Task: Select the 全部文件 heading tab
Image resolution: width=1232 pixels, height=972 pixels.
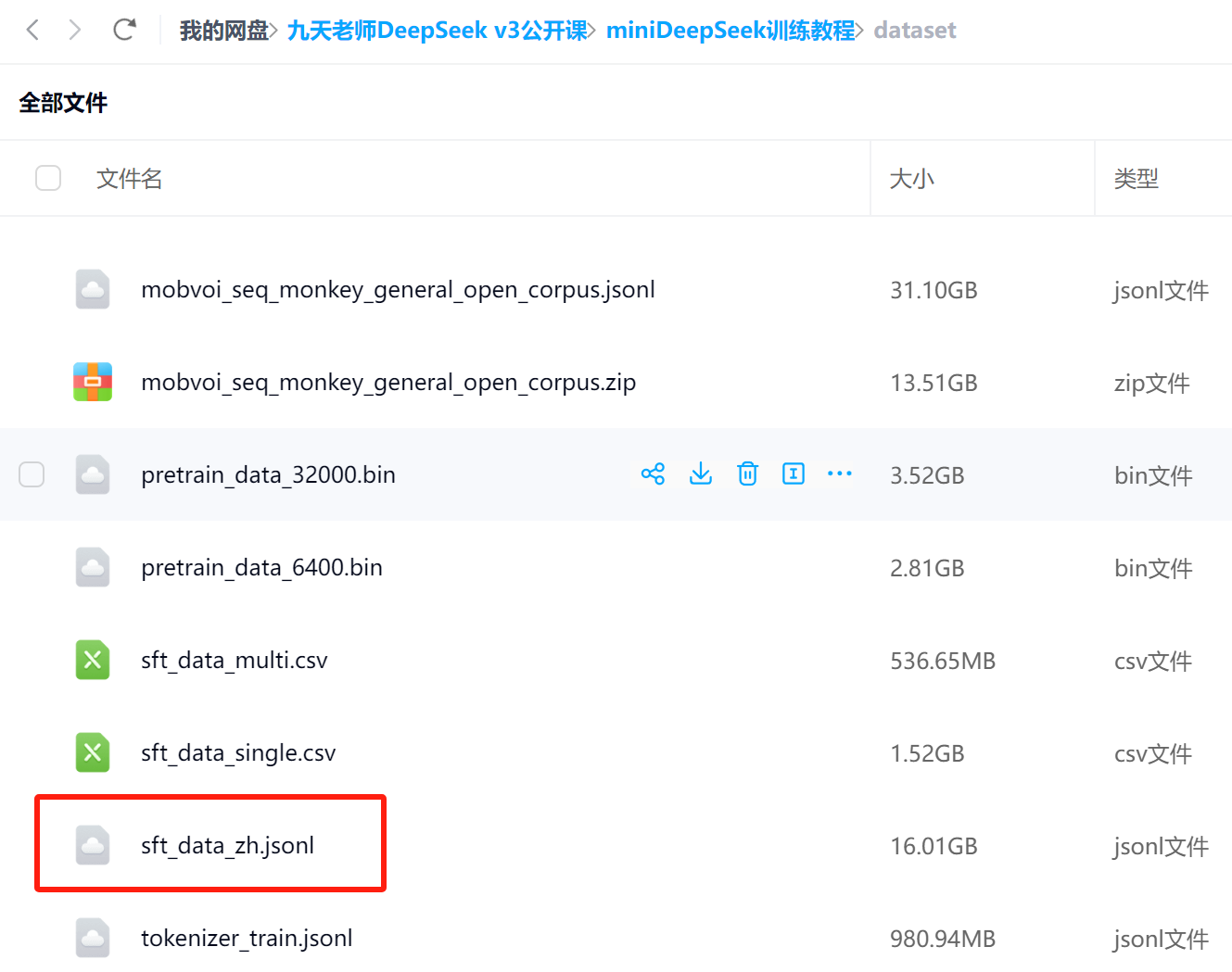Action: [63, 103]
